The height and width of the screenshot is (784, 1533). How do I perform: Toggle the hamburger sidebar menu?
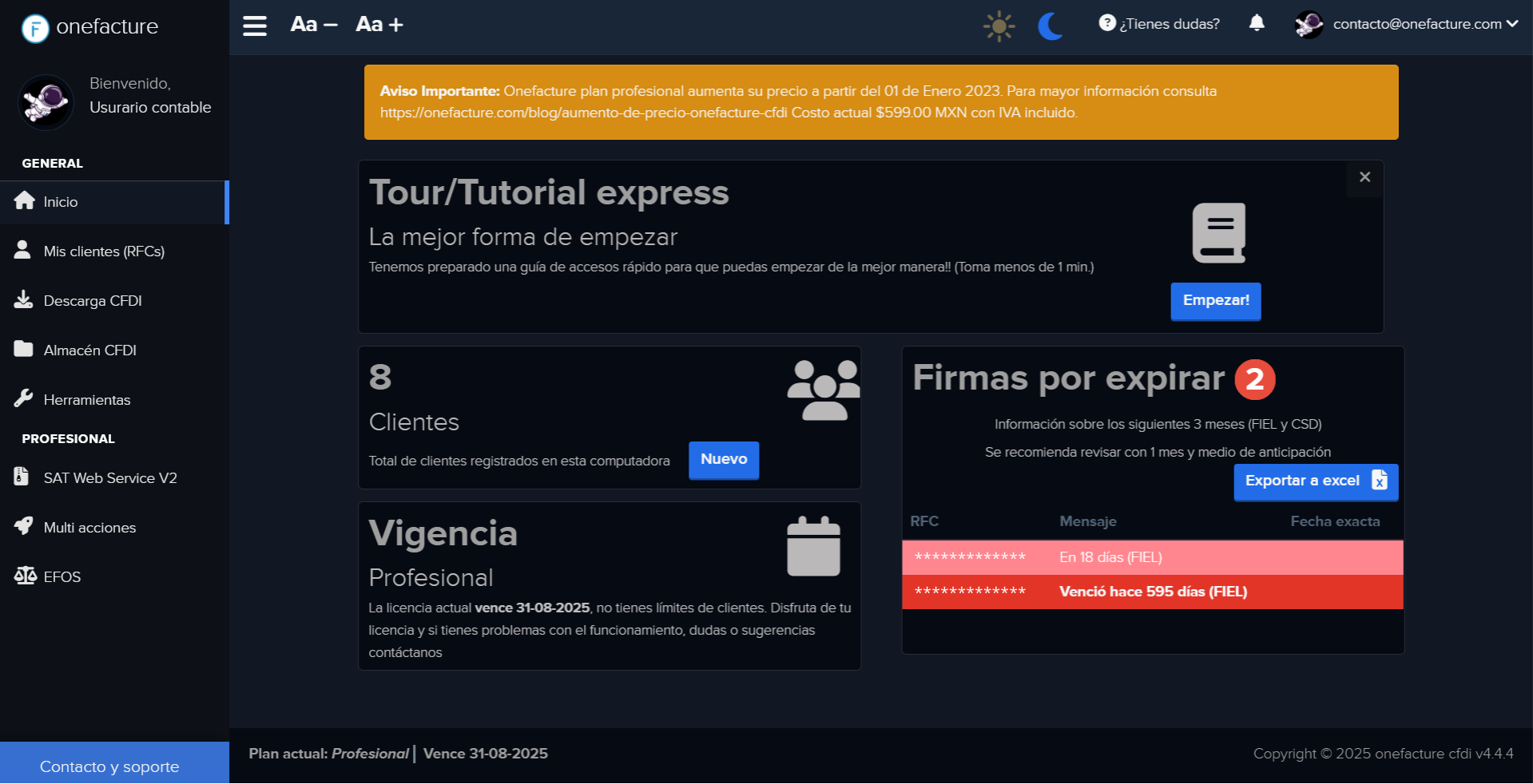(255, 26)
